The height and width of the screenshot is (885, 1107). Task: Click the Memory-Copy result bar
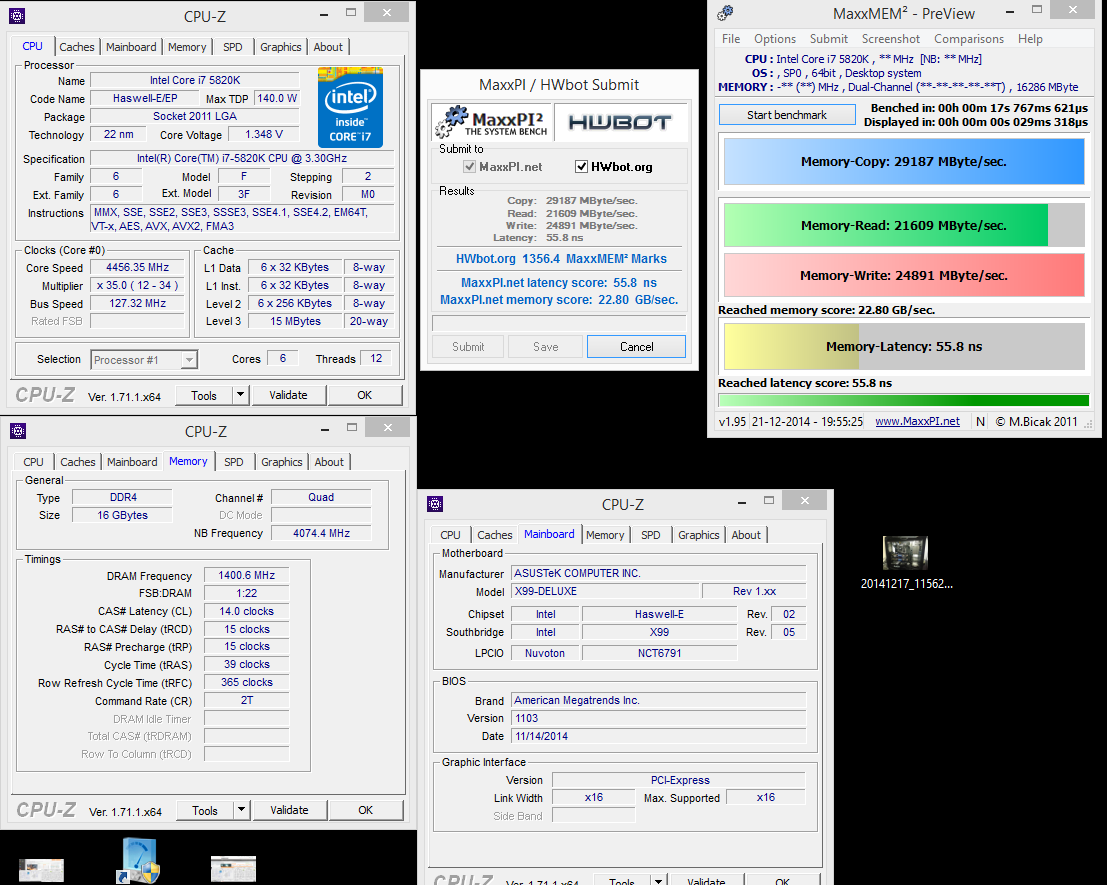tap(904, 162)
